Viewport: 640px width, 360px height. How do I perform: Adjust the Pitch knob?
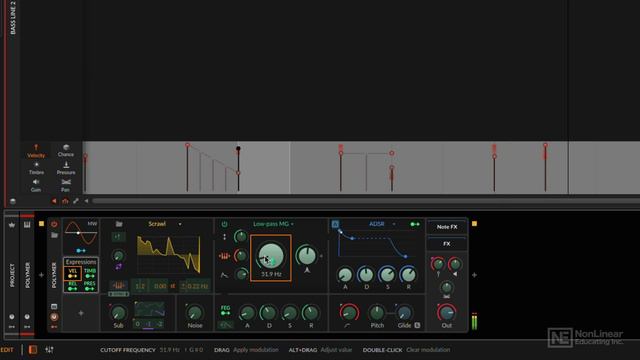[x=377, y=313]
